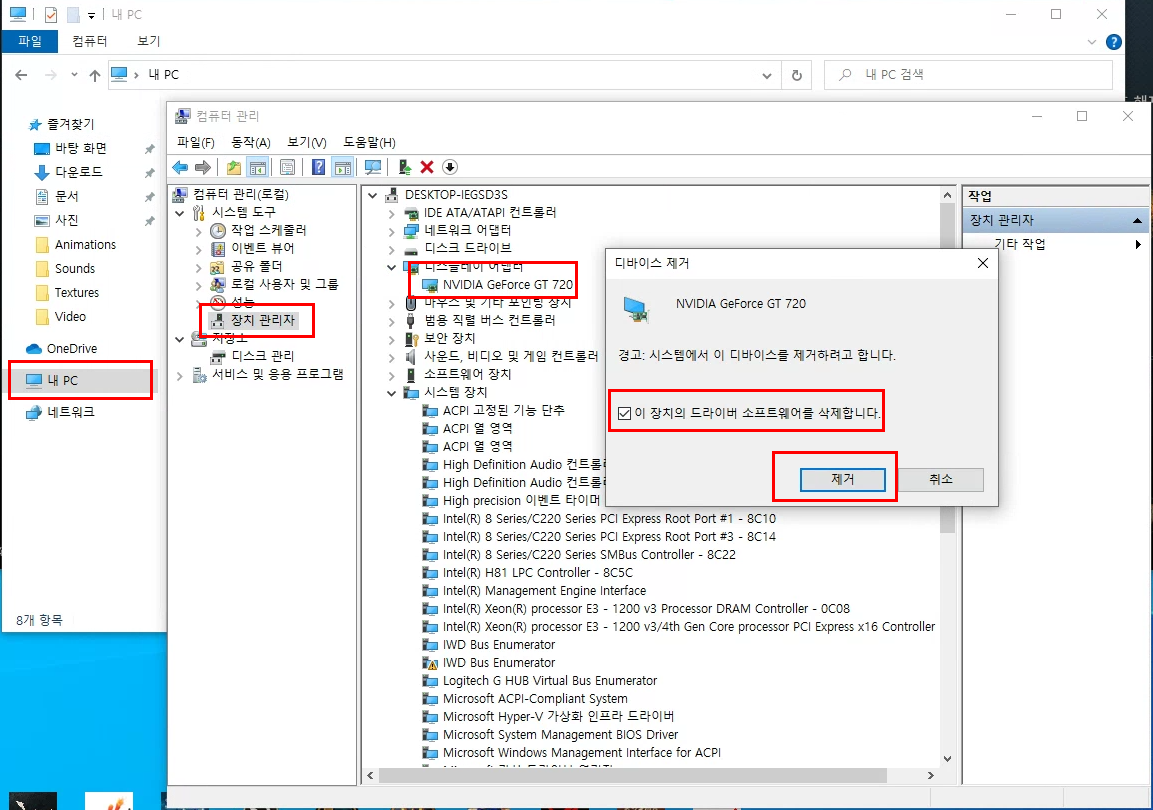Click the red X uninstall device icon
1153x810 pixels.
(x=426, y=166)
